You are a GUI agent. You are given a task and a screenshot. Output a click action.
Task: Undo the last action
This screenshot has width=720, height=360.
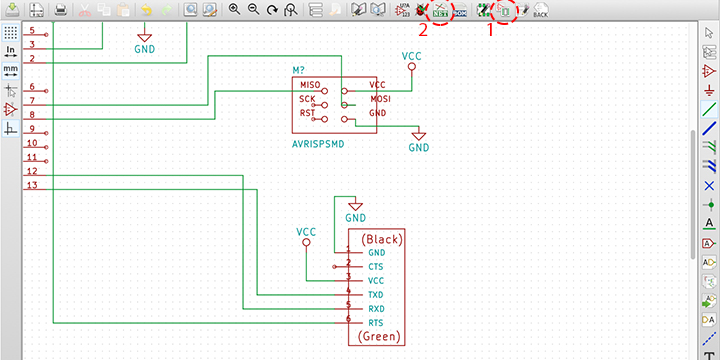pos(146,9)
